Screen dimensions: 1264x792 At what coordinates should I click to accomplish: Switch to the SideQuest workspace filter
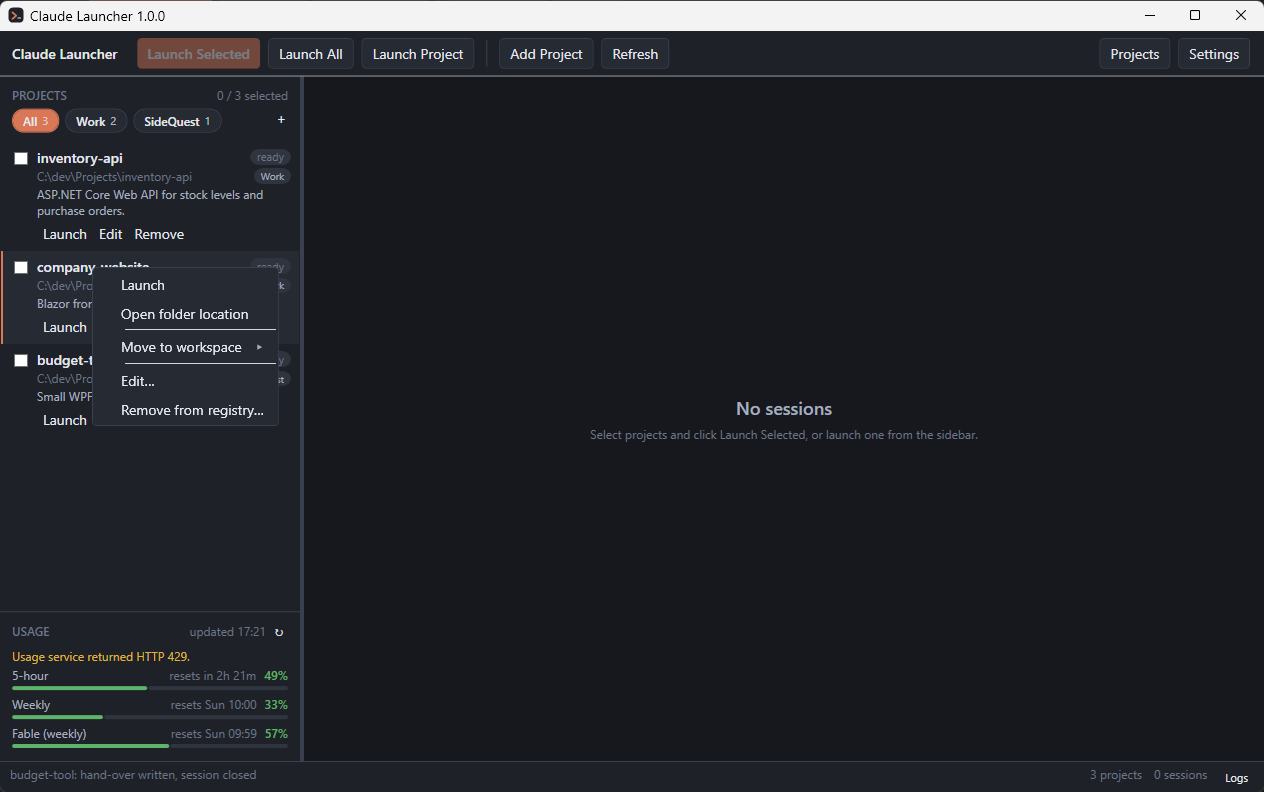click(177, 121)
